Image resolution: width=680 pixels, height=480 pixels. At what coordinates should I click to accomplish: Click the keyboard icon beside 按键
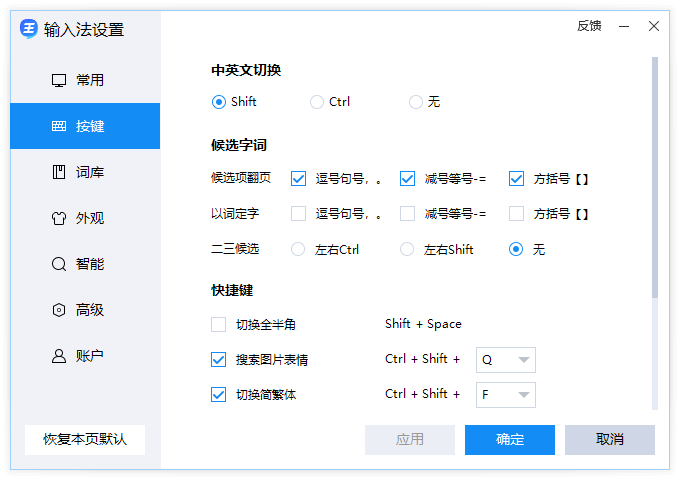pyautogui.click(x=58, y=126)
